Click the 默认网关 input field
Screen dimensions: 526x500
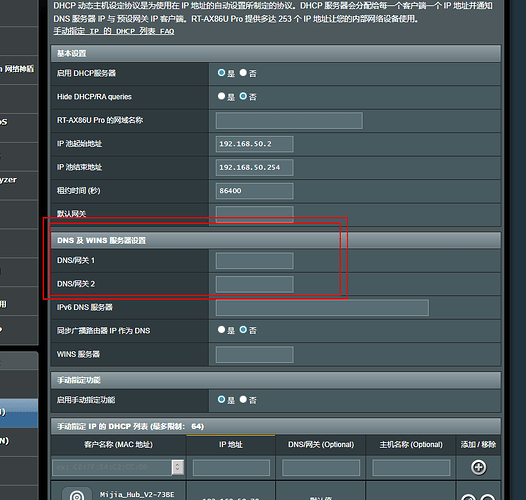pos(255,214)
